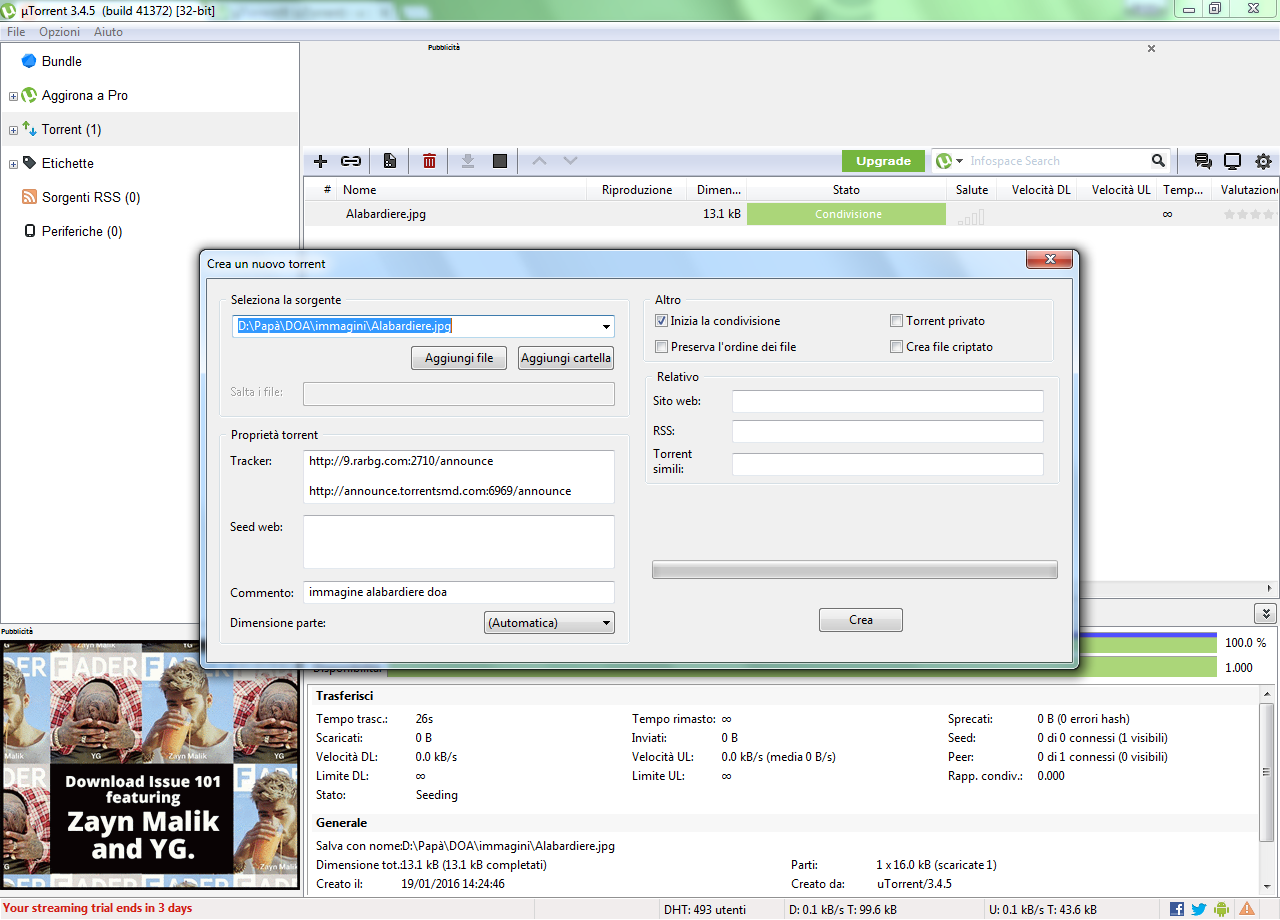
Task: Click the Add Torrent from URL link icon
Action: [351, 161]
